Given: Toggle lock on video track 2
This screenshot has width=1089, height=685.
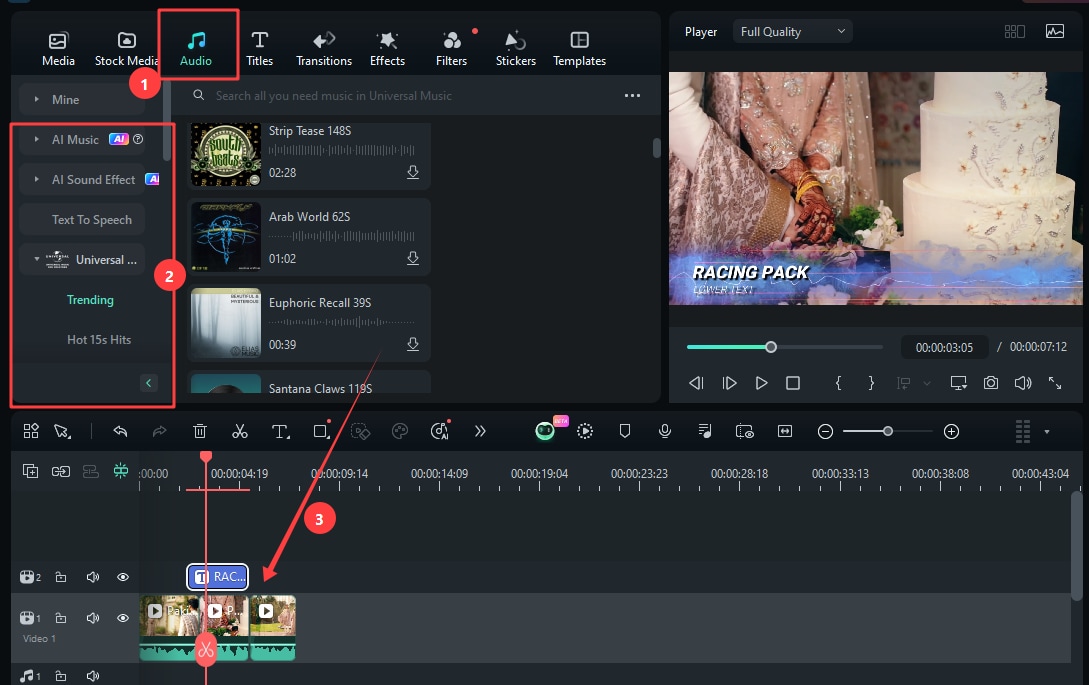Looking at the screenshot, I should coord(61,577).
